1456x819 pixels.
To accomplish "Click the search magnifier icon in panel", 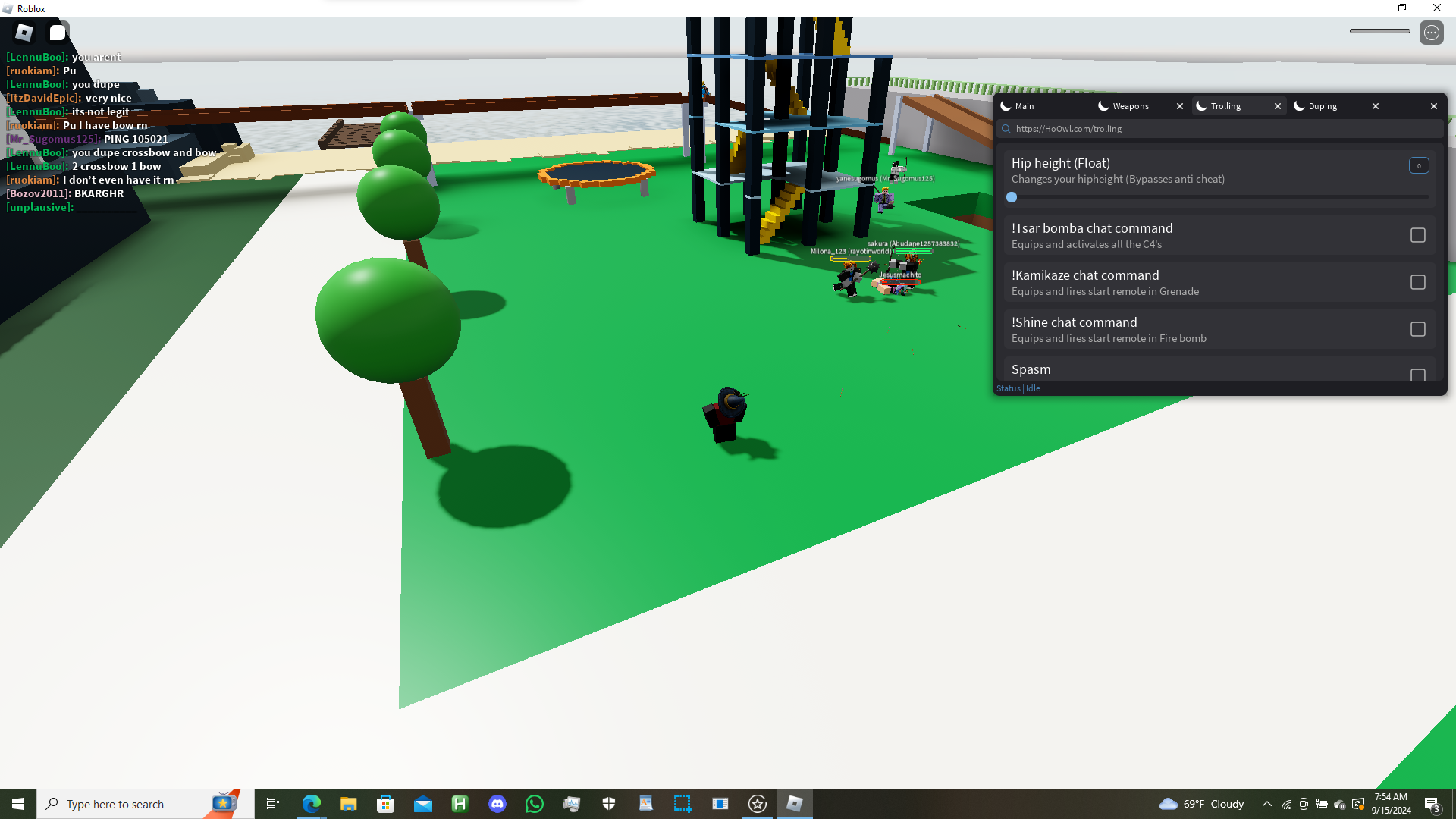I will pos(1006,129).
